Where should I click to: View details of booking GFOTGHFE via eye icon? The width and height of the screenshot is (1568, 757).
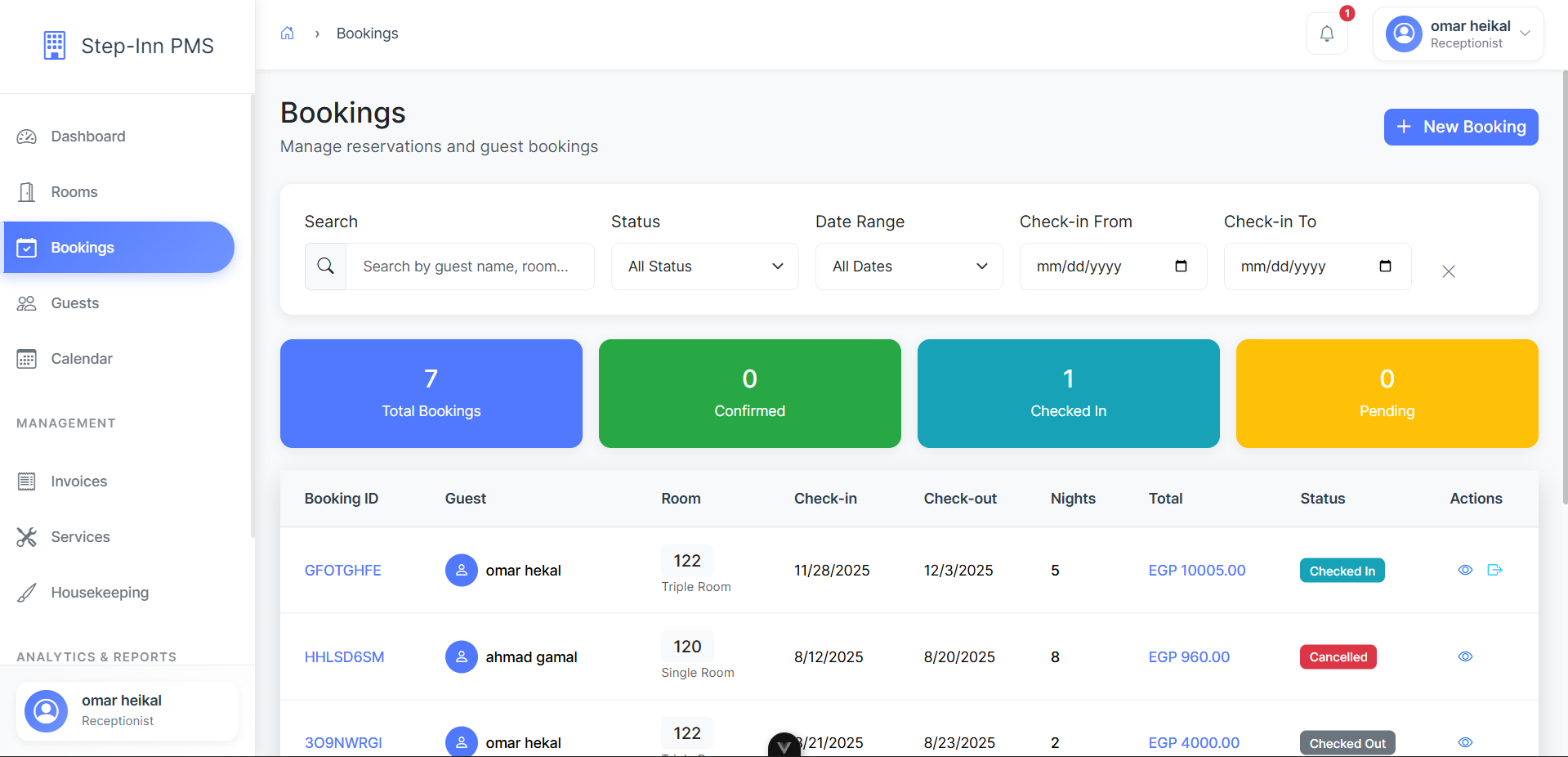pyautogui.click(x=1465, y=570)
